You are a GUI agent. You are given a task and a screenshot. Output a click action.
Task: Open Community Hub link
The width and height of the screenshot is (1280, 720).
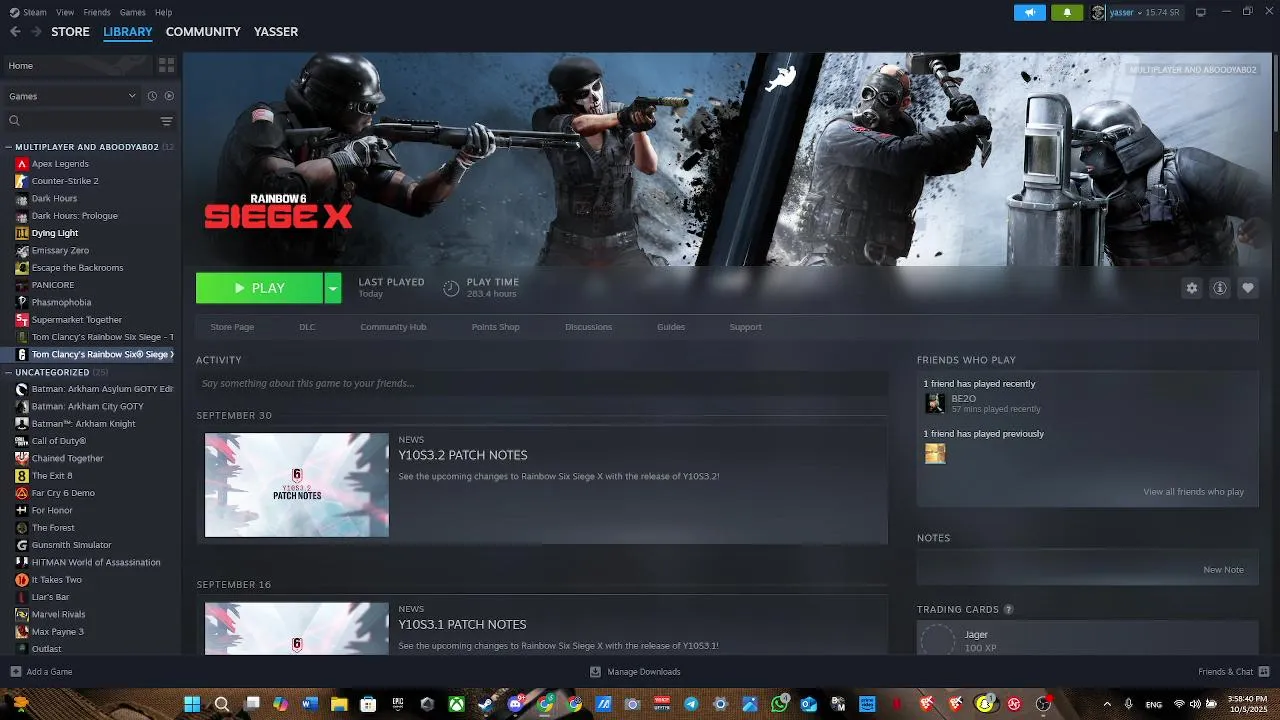tap(393, 327)
